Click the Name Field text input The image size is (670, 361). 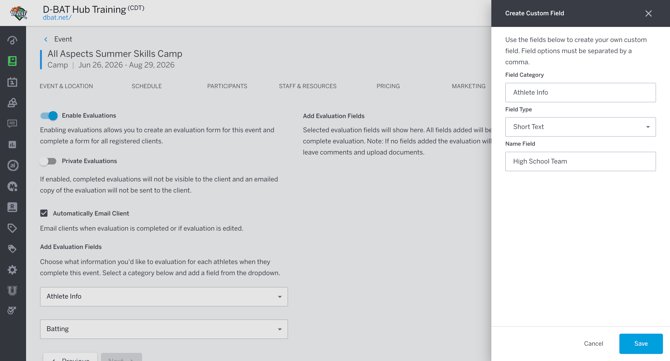(580, 161)
